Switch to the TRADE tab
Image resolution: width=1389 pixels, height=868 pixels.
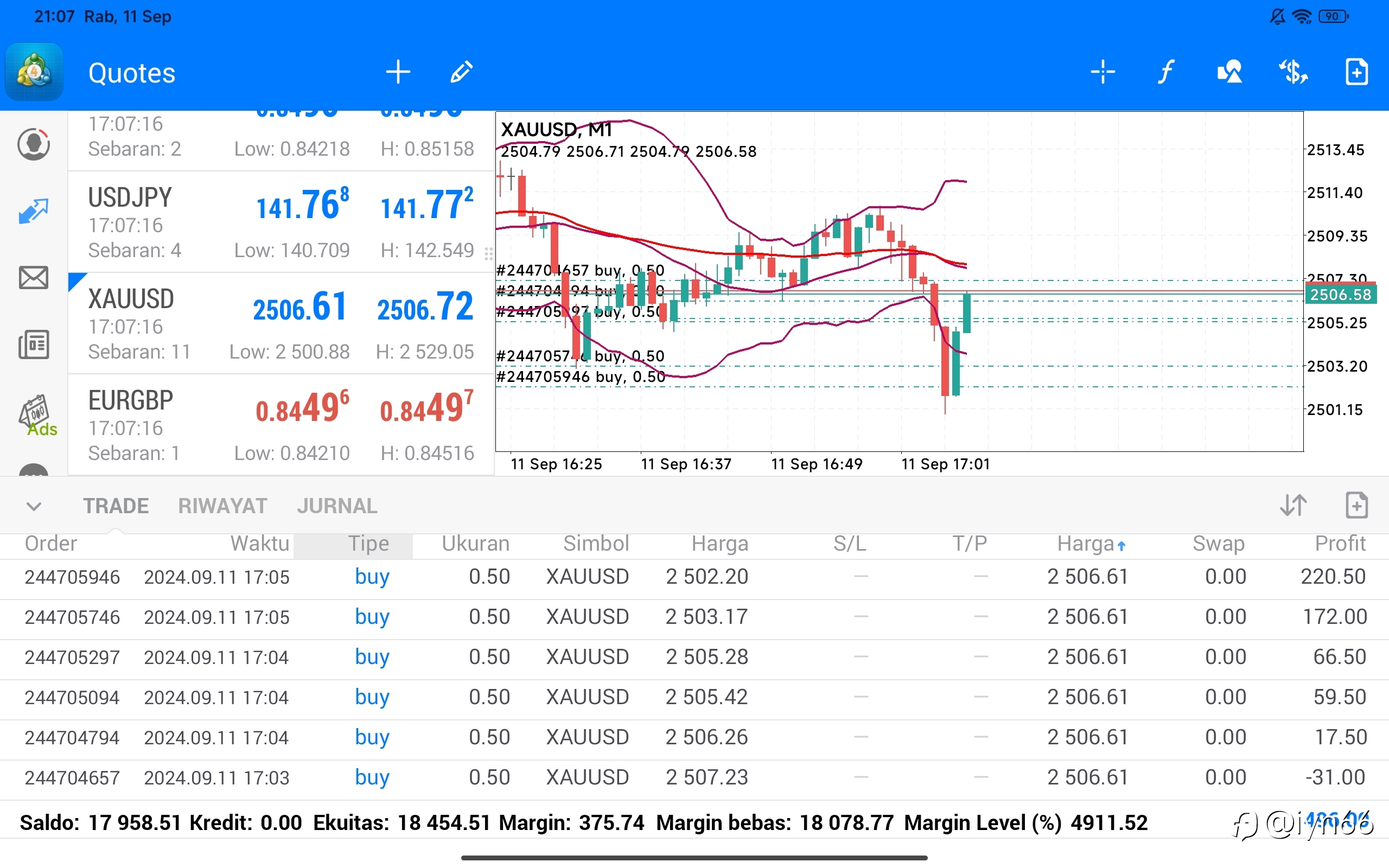pos(116,506)
